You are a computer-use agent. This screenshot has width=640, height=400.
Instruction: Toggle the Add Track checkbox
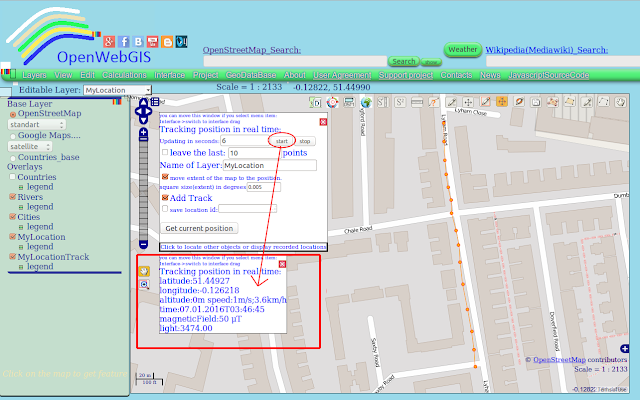tap(165, 198)
